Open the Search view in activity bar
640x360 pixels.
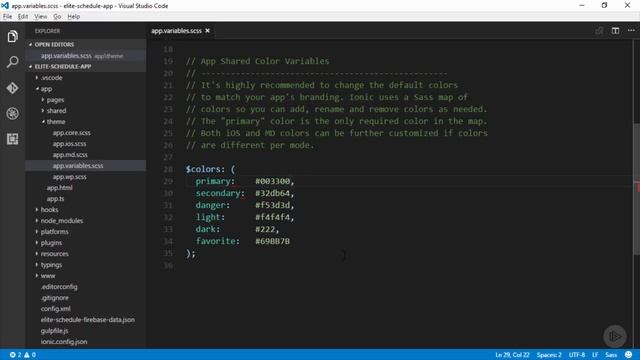click(12, 62)
